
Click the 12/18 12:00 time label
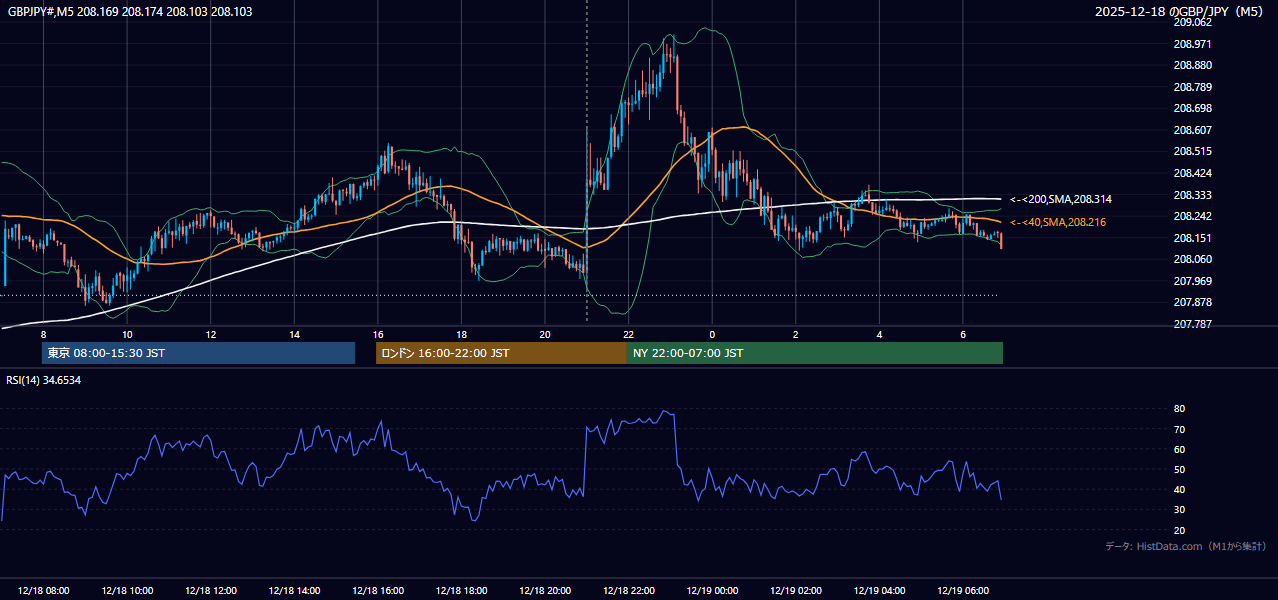[x=210, y=591]
